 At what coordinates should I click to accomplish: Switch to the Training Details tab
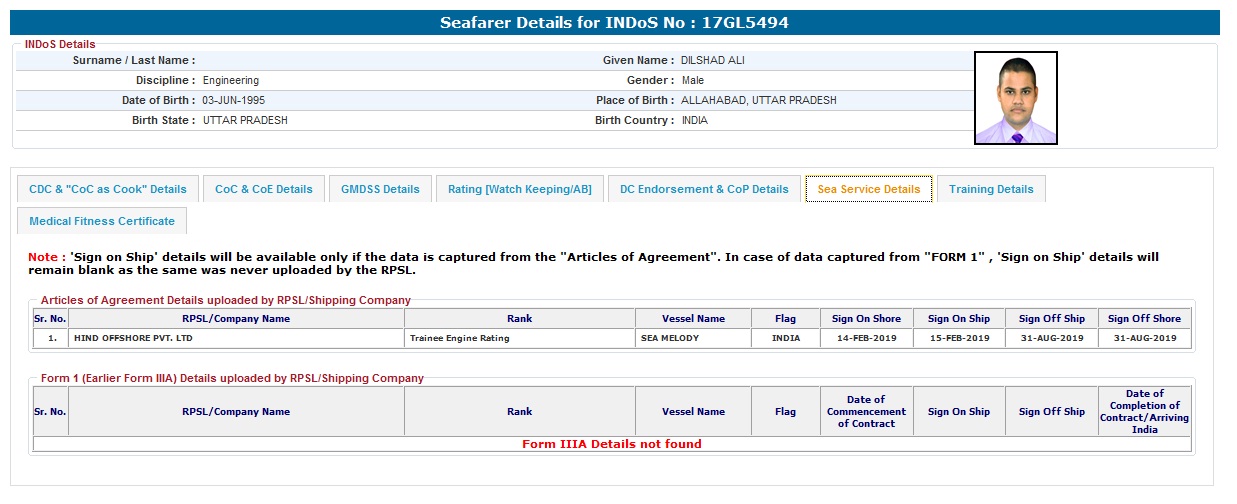(991, 189)
